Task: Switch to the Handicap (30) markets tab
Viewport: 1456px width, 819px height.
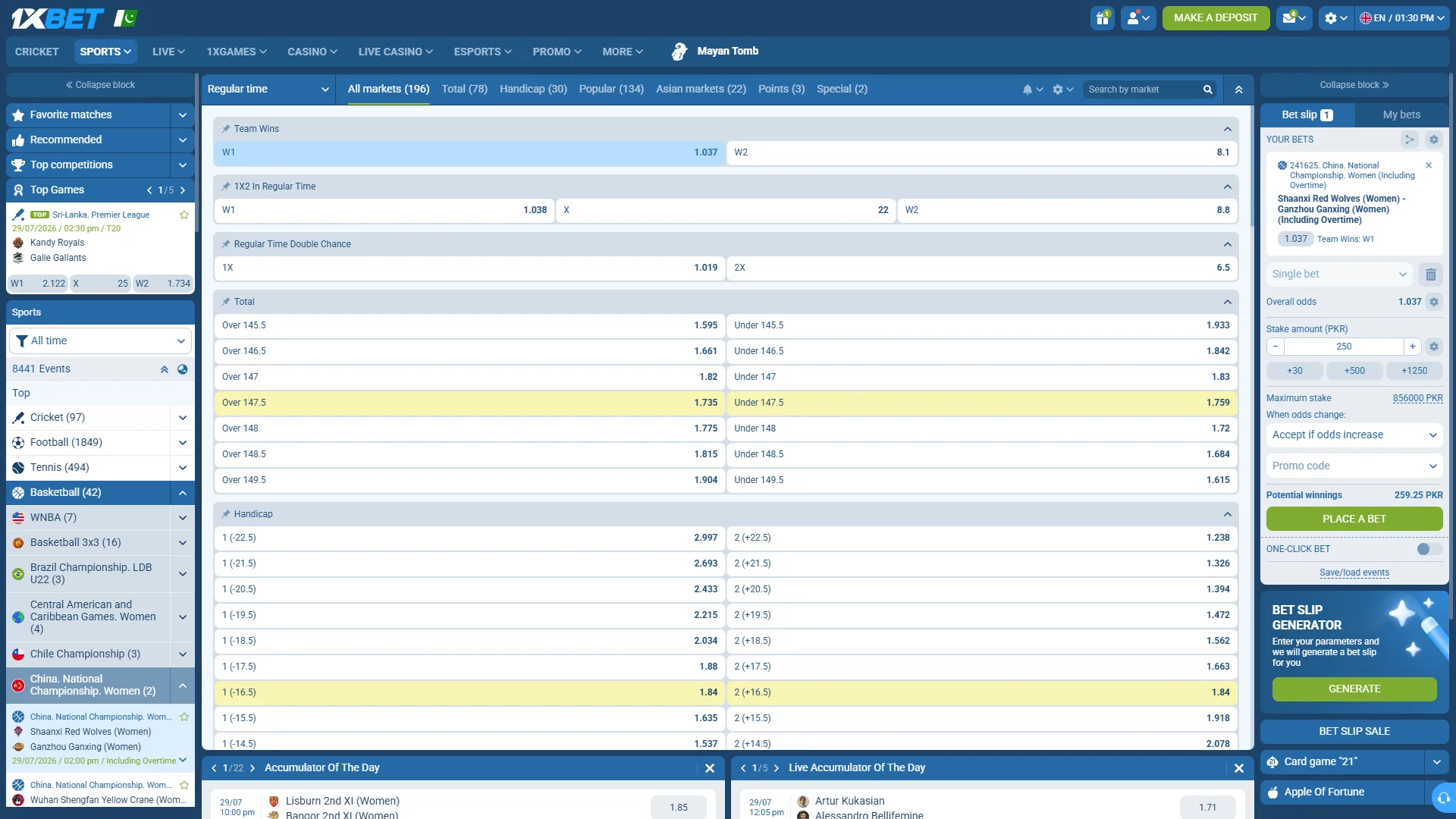Action: pos(533,89)
